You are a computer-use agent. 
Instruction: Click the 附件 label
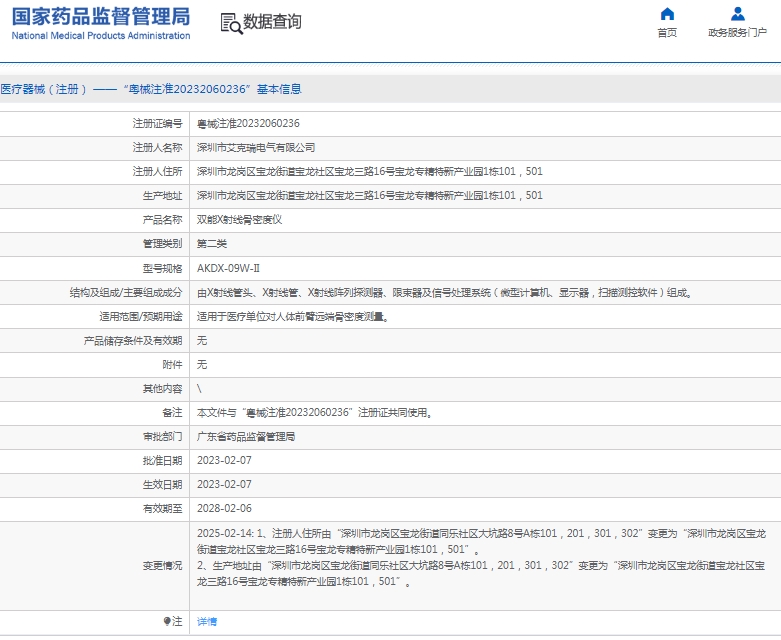coord(172,365)
